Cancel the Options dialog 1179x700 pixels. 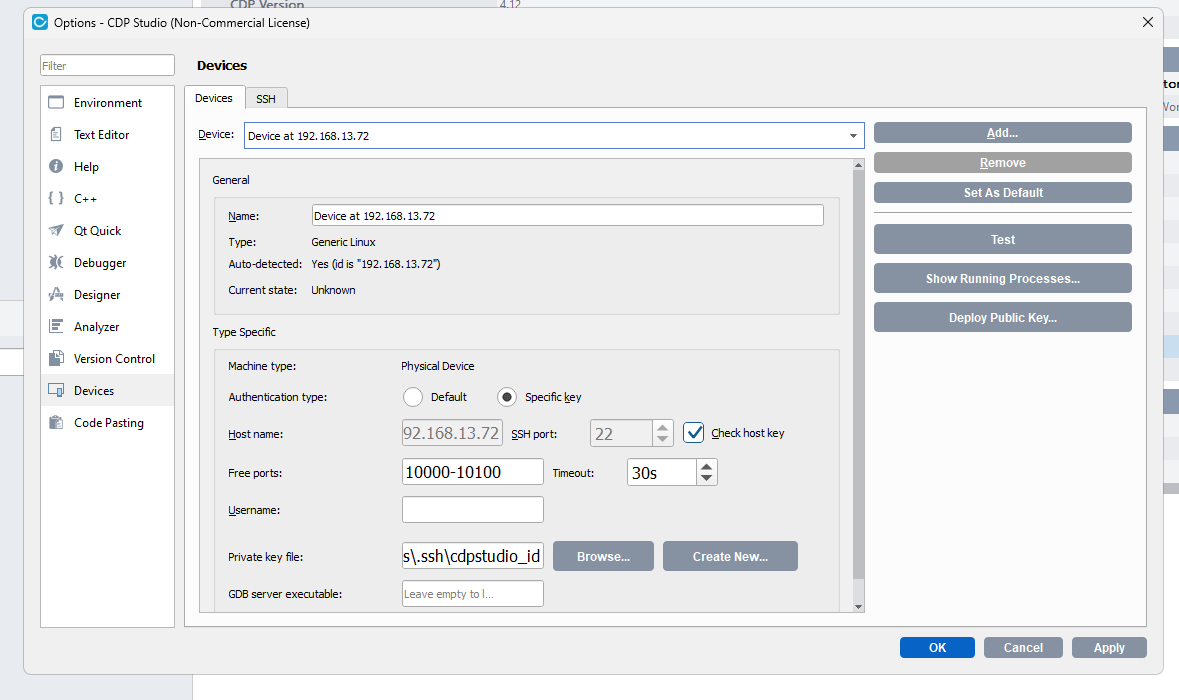coord(1023,647)
